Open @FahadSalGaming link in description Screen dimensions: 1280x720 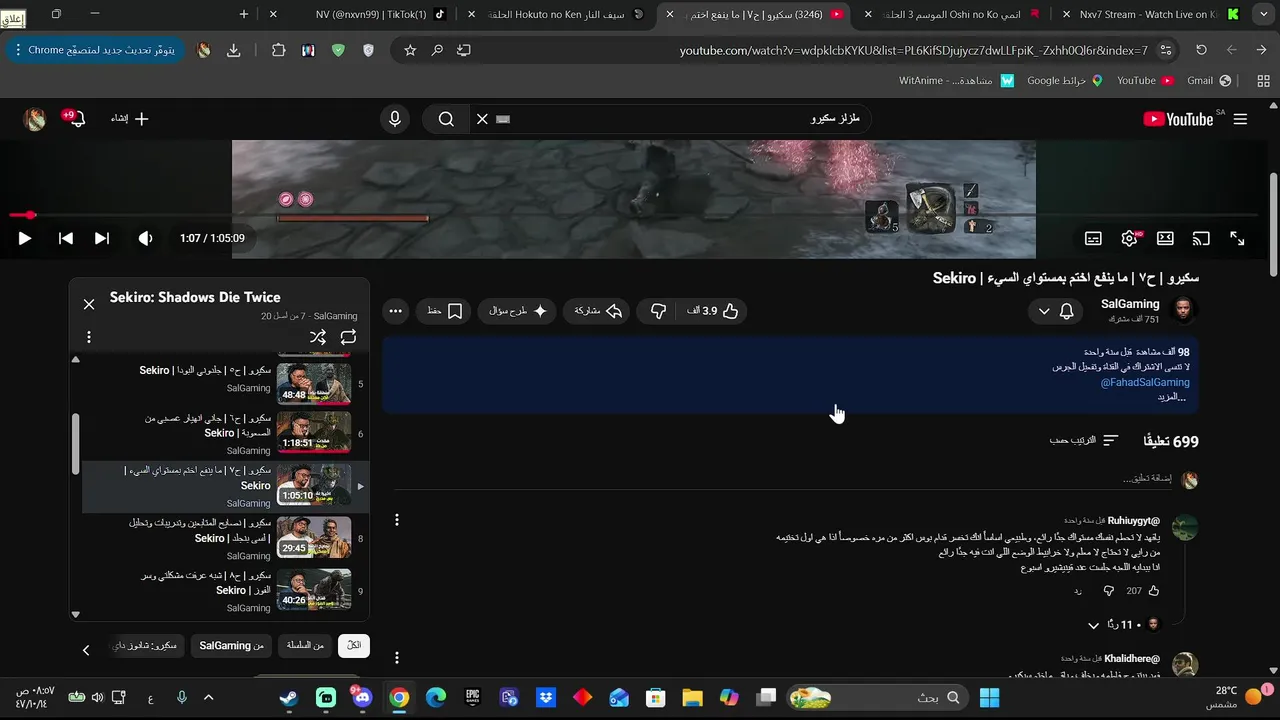(x=1145, y=382)
